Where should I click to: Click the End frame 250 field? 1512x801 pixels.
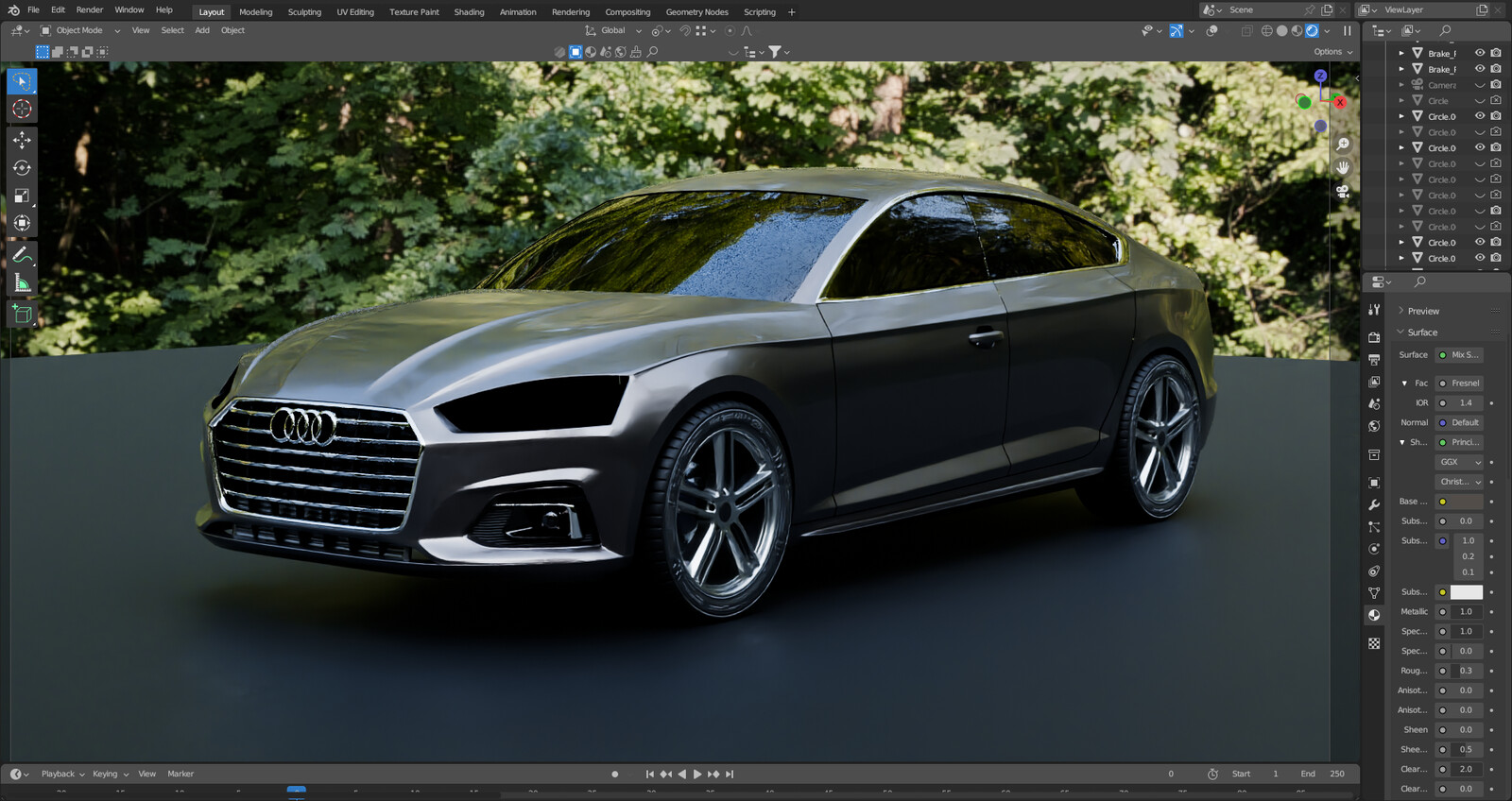pos(1323,774)
